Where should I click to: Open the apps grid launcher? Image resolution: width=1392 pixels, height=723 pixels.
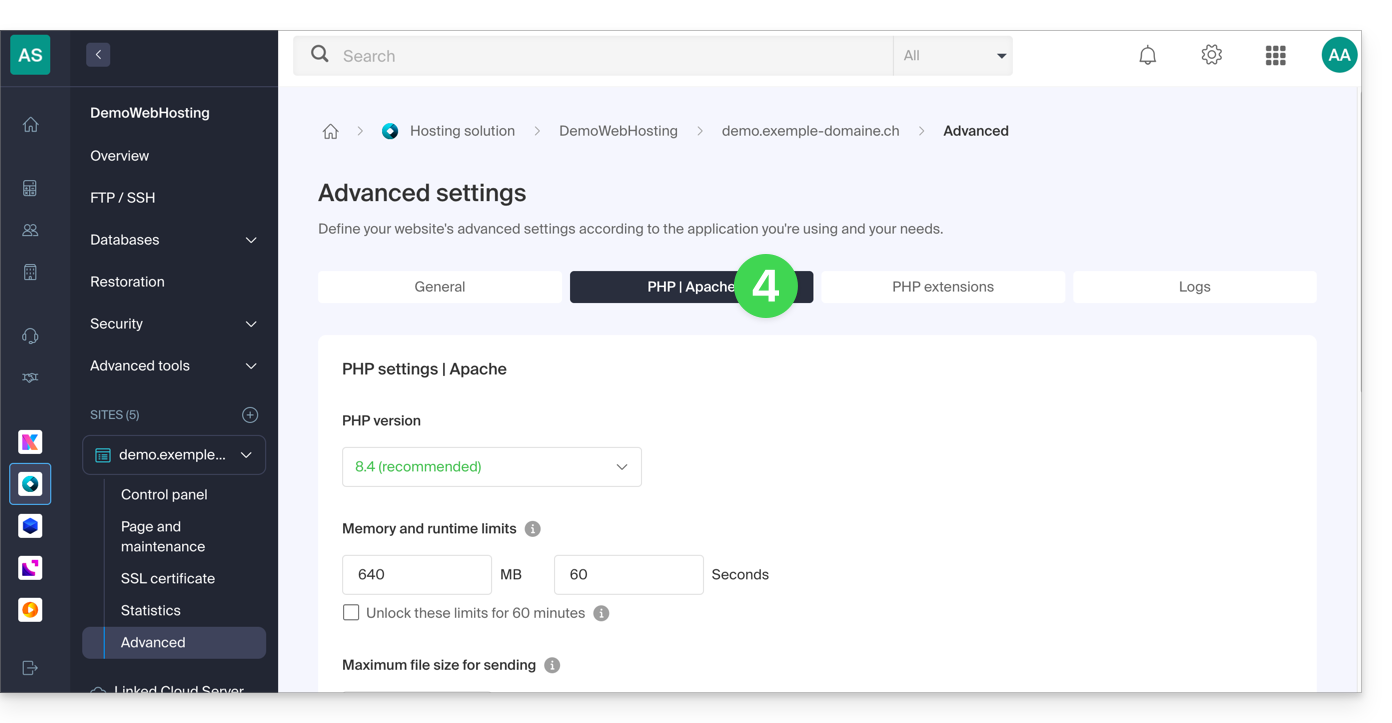(1275, 56)
